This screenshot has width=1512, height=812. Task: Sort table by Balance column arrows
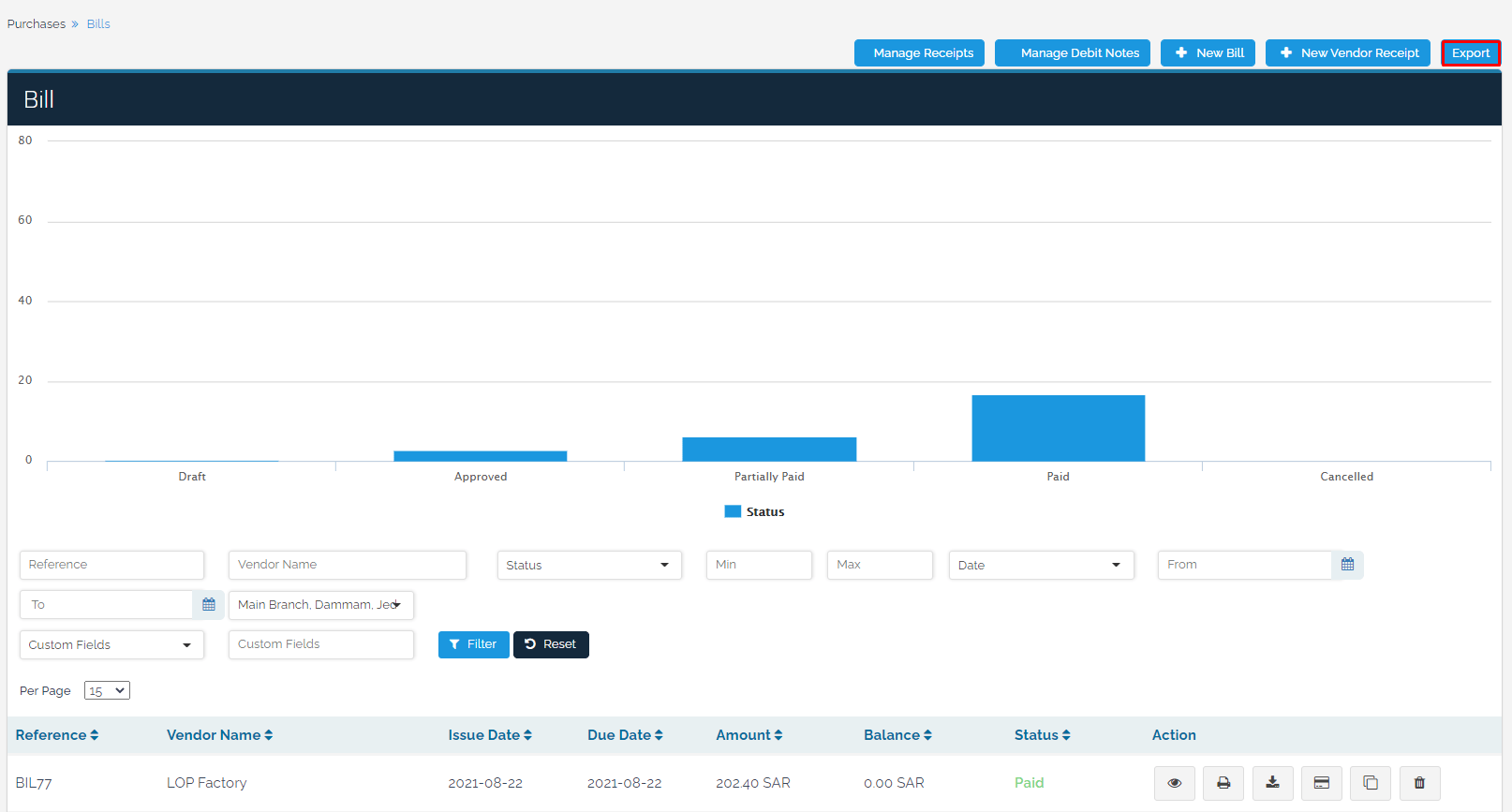point(927,735)
